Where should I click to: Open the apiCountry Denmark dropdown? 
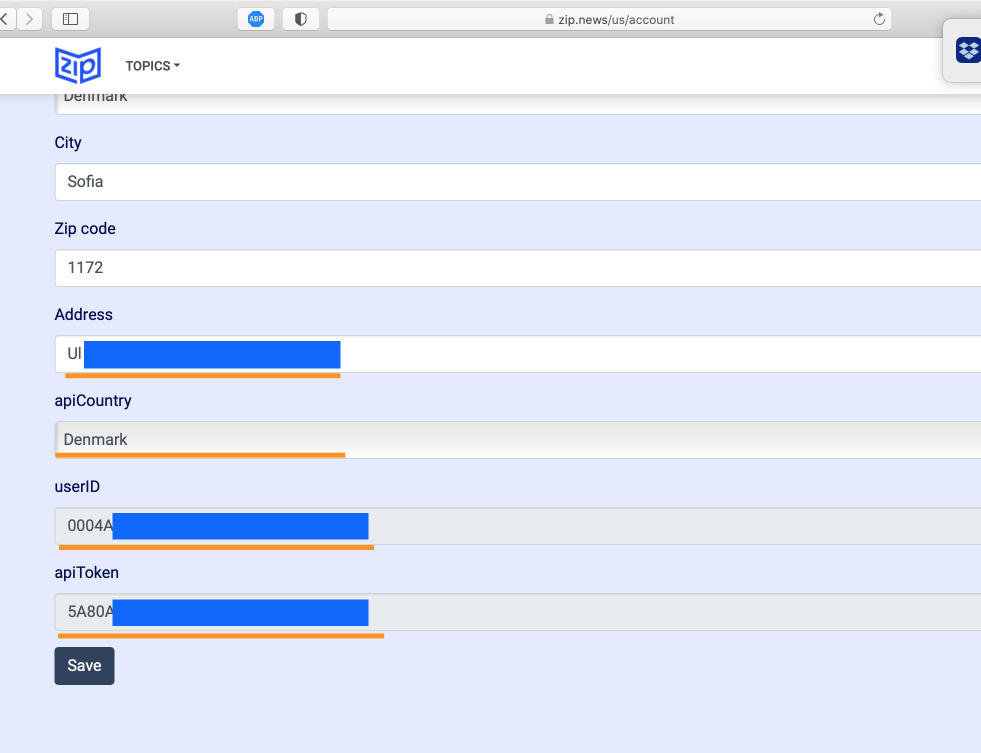coord(518,440)
